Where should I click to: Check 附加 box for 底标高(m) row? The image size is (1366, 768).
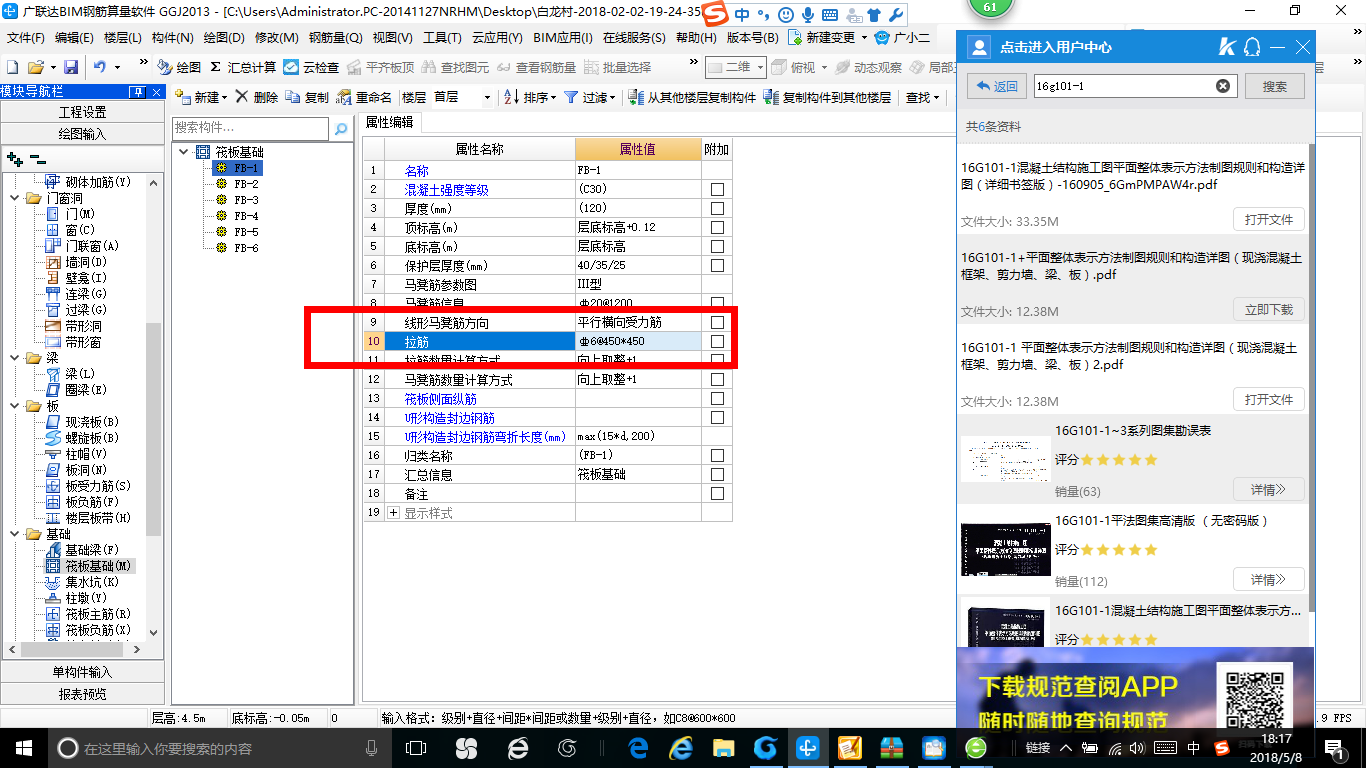click(717, 246)
